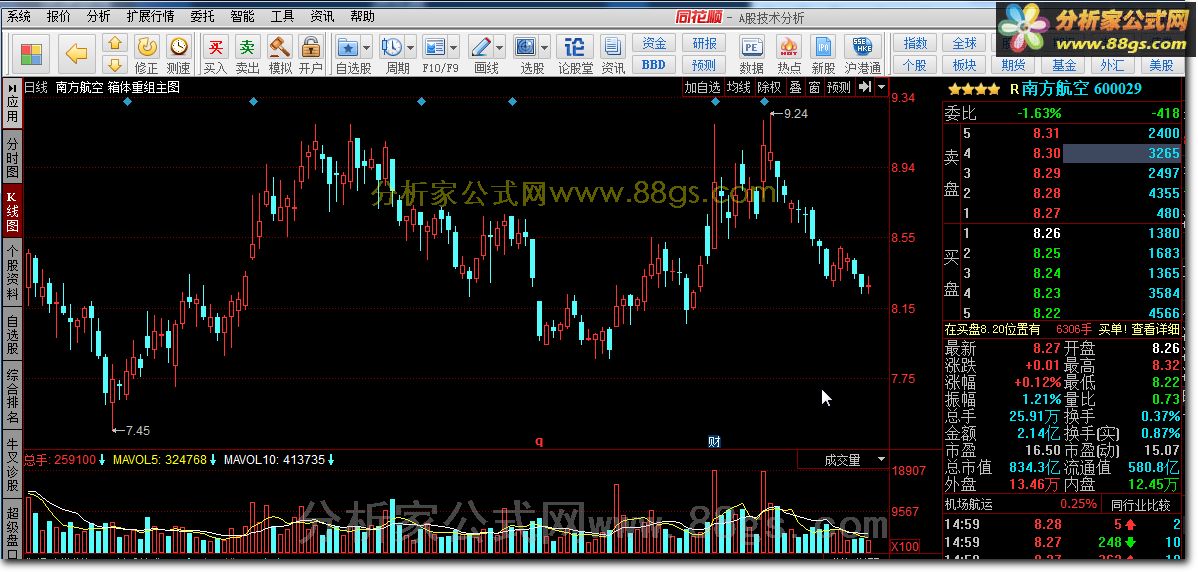The width and height of the screenshot is (1198, 572).
Task: Open the 查看详细 link in order notice
Action: [x=1156, y=329]
